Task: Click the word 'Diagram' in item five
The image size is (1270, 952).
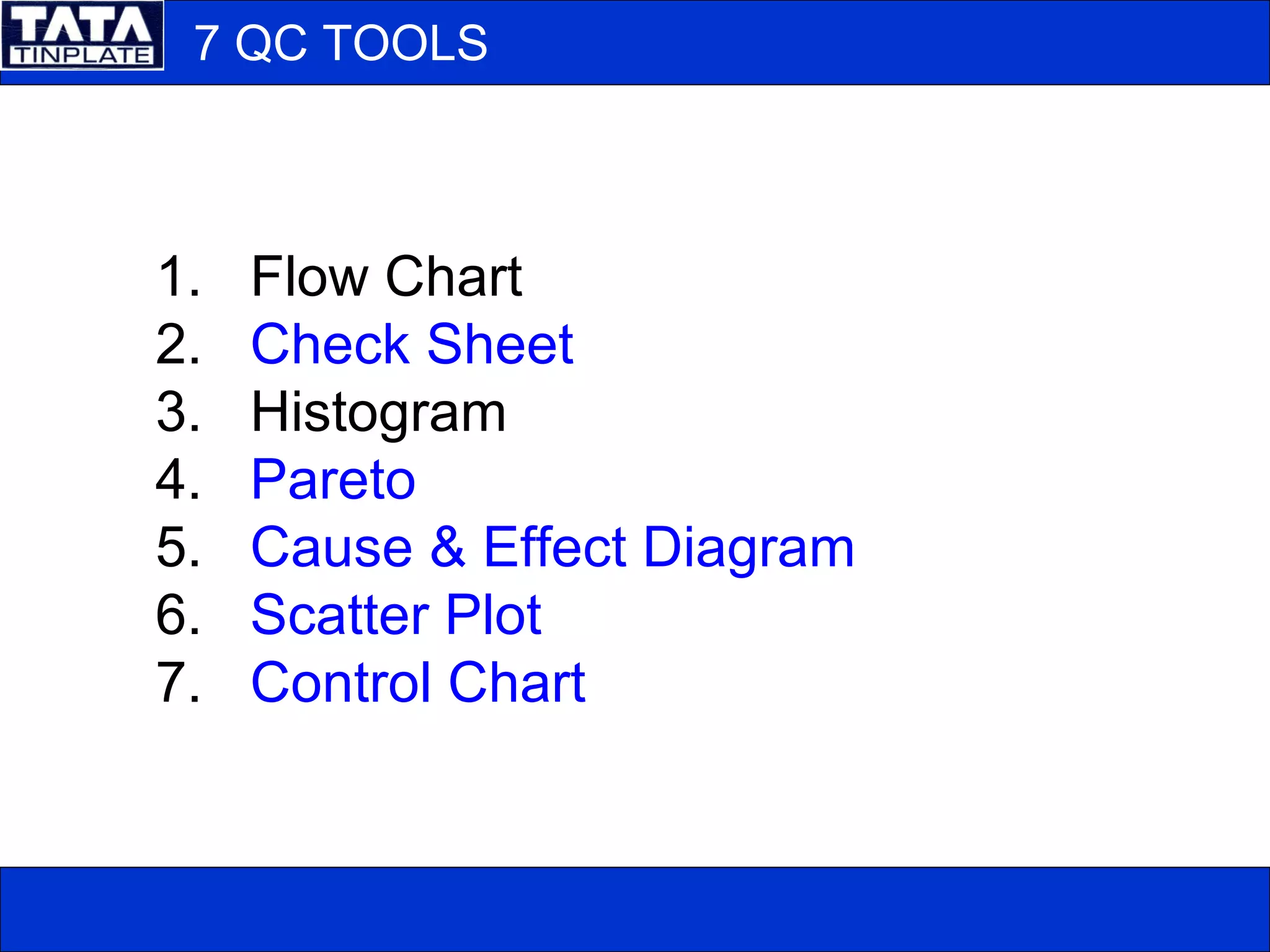Action: (x=748, y=547)
